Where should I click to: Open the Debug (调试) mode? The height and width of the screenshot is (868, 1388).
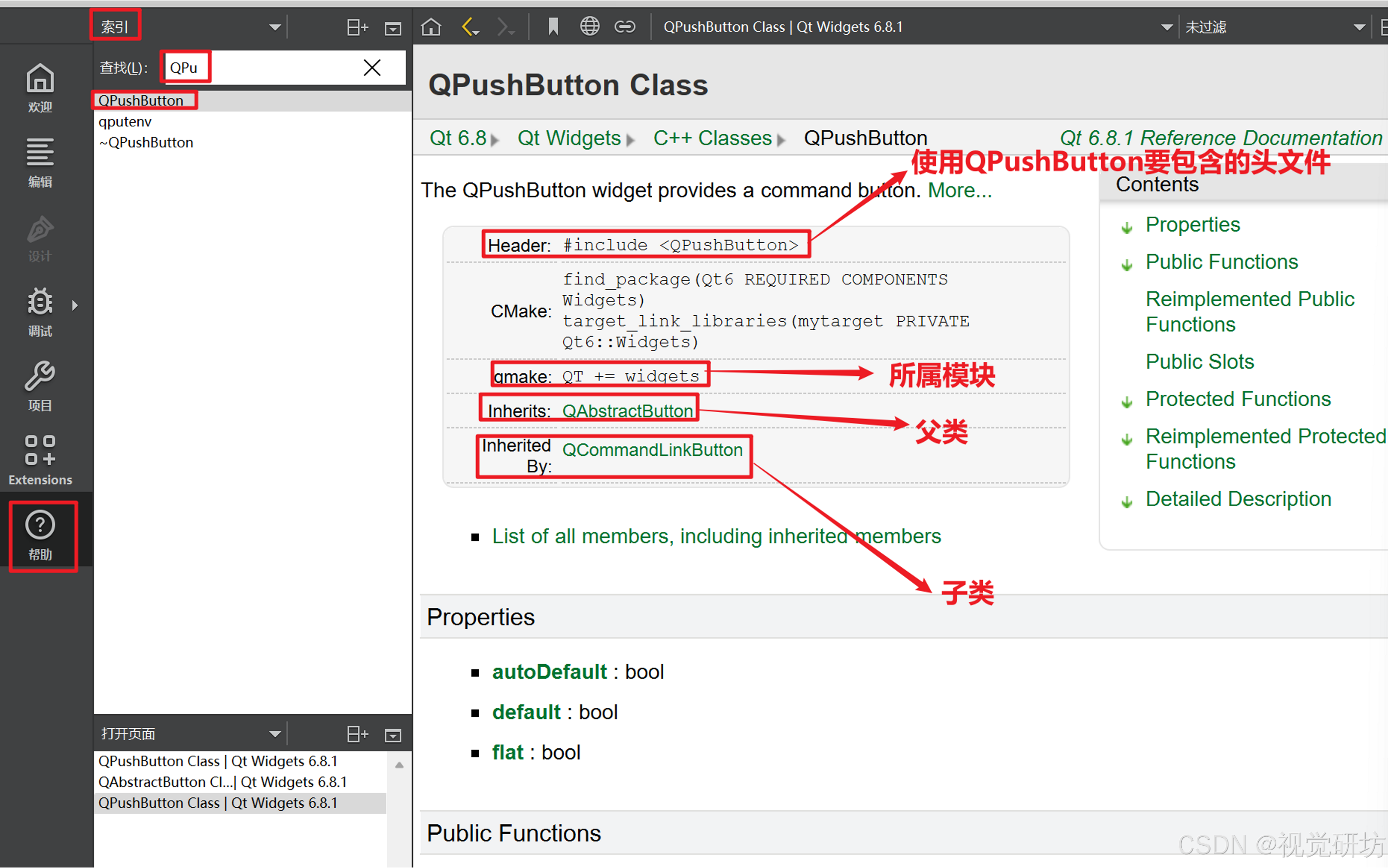[40, 311]
